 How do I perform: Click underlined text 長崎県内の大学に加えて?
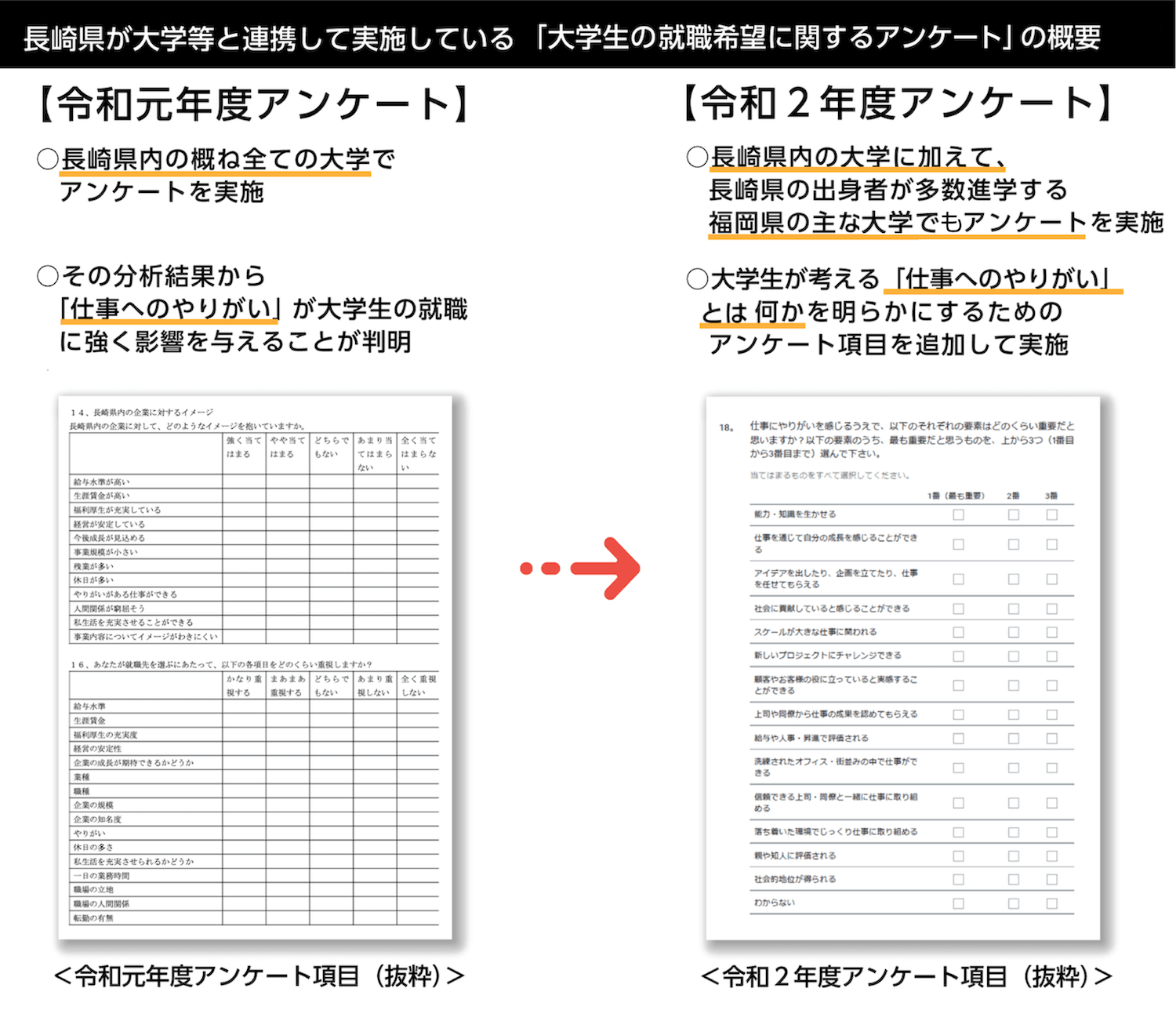[x=857, y=157]
